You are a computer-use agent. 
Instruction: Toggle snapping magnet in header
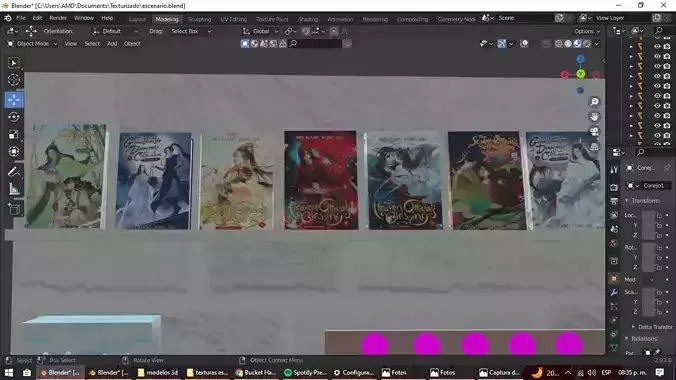(305, 31)
